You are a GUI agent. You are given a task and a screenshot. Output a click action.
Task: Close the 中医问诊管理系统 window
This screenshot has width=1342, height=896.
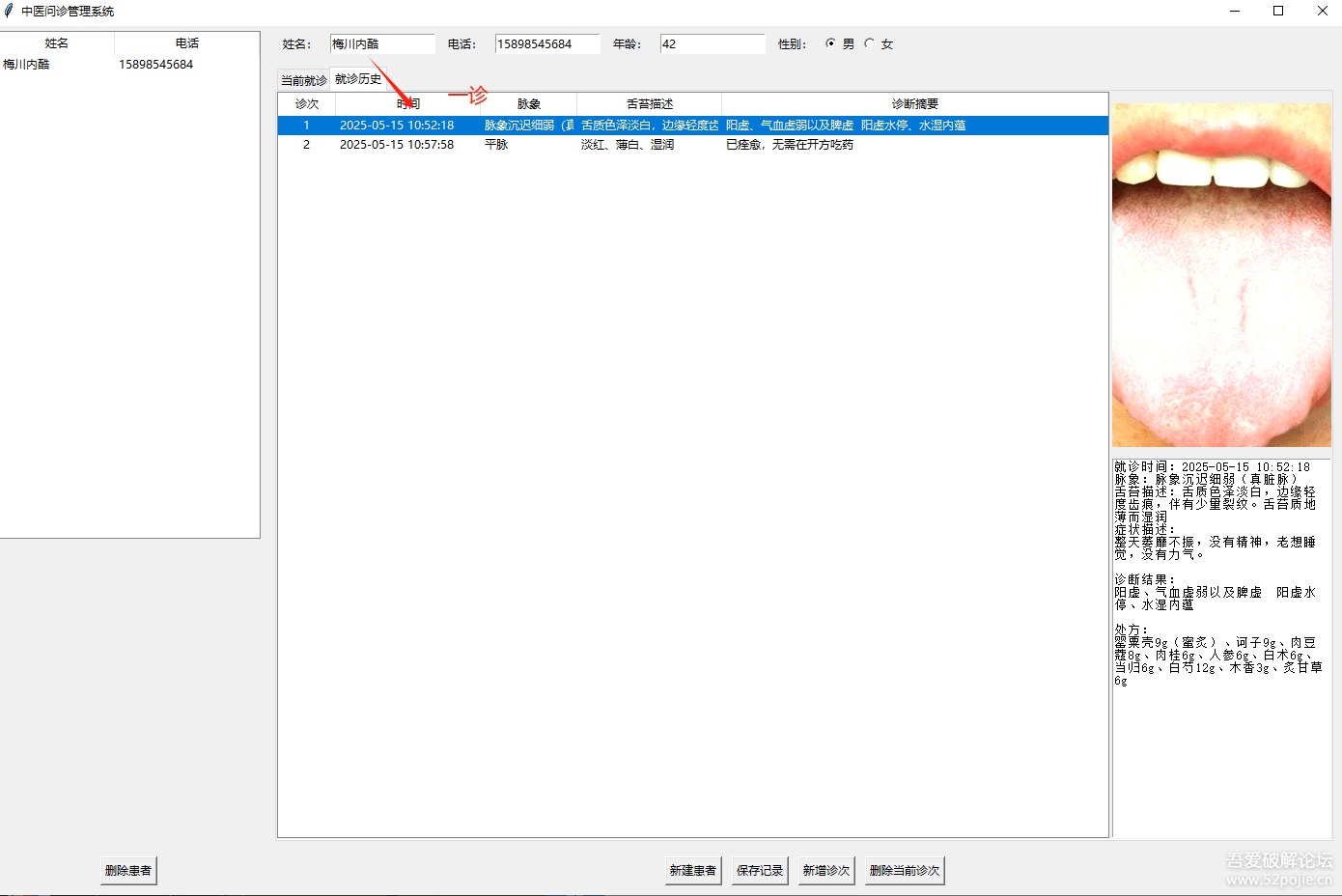(1322, 11)
